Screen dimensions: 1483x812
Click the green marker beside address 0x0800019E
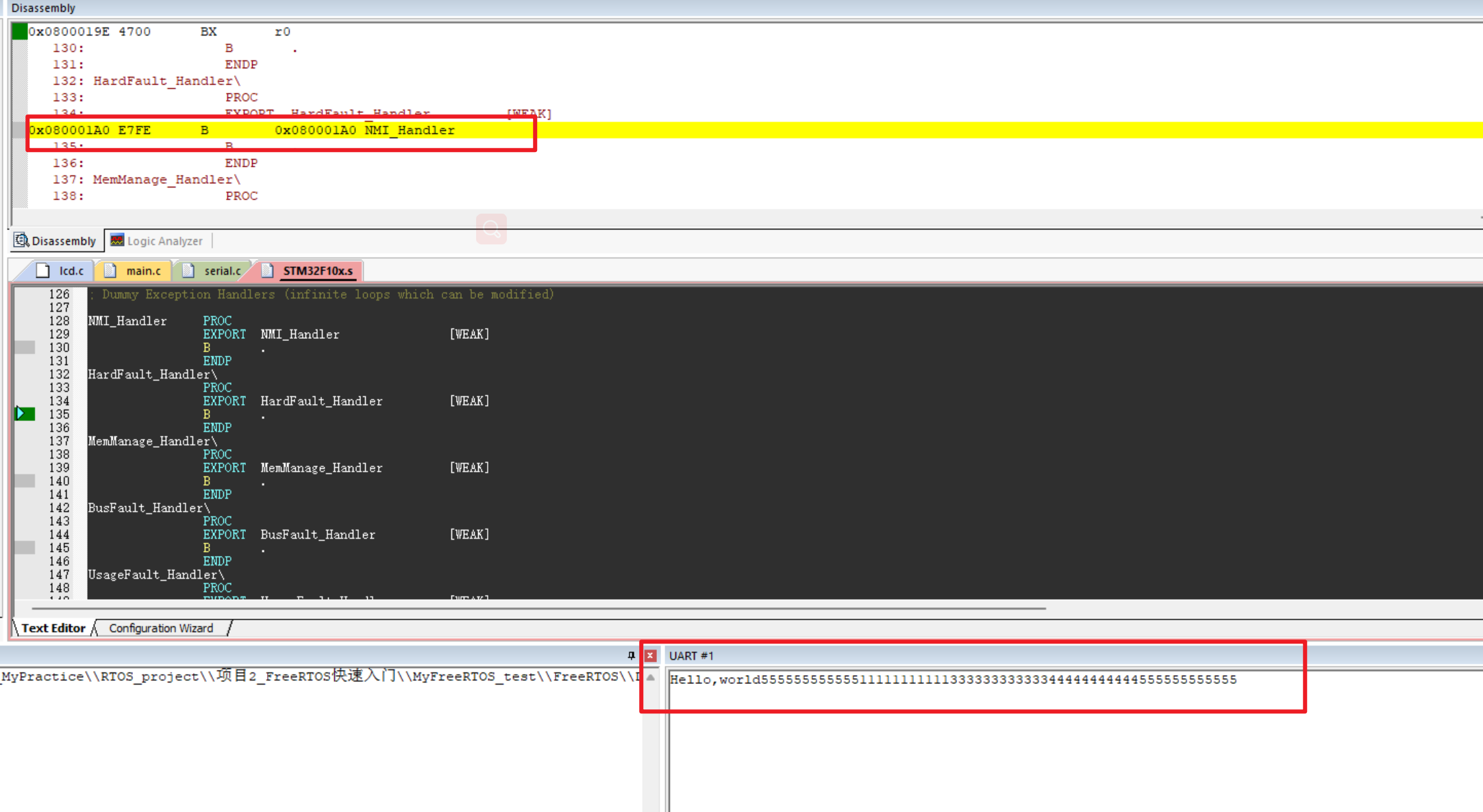20,31
